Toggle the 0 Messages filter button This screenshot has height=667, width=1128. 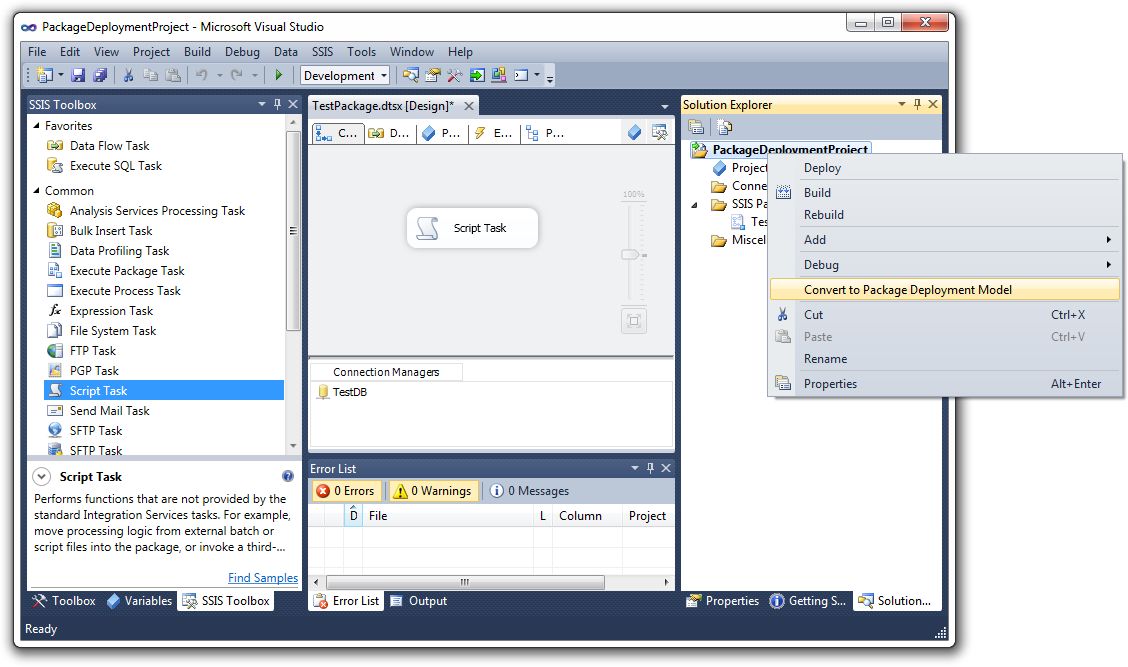529,491
